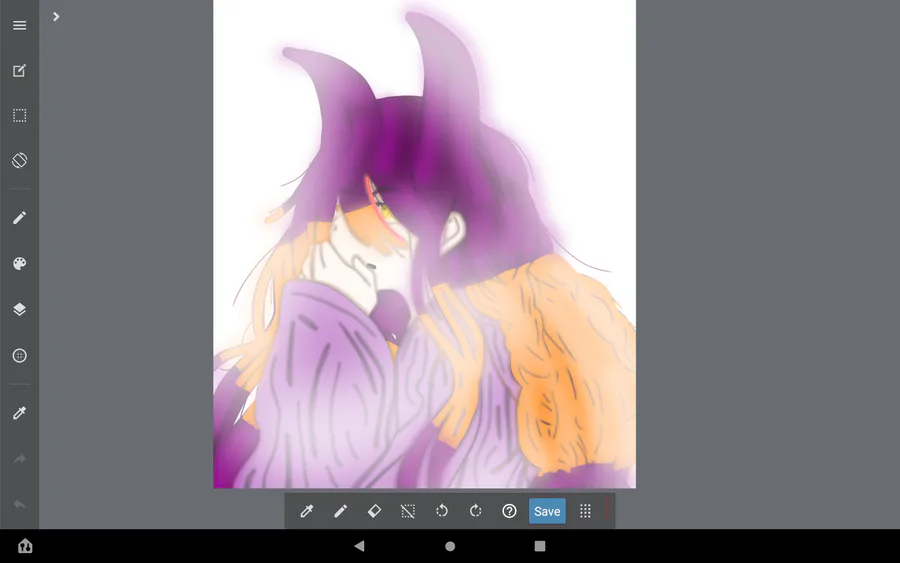Tap the Android back button
This screenshot has height=563, width=900.
pyautogui.click(x=359, y=546)
